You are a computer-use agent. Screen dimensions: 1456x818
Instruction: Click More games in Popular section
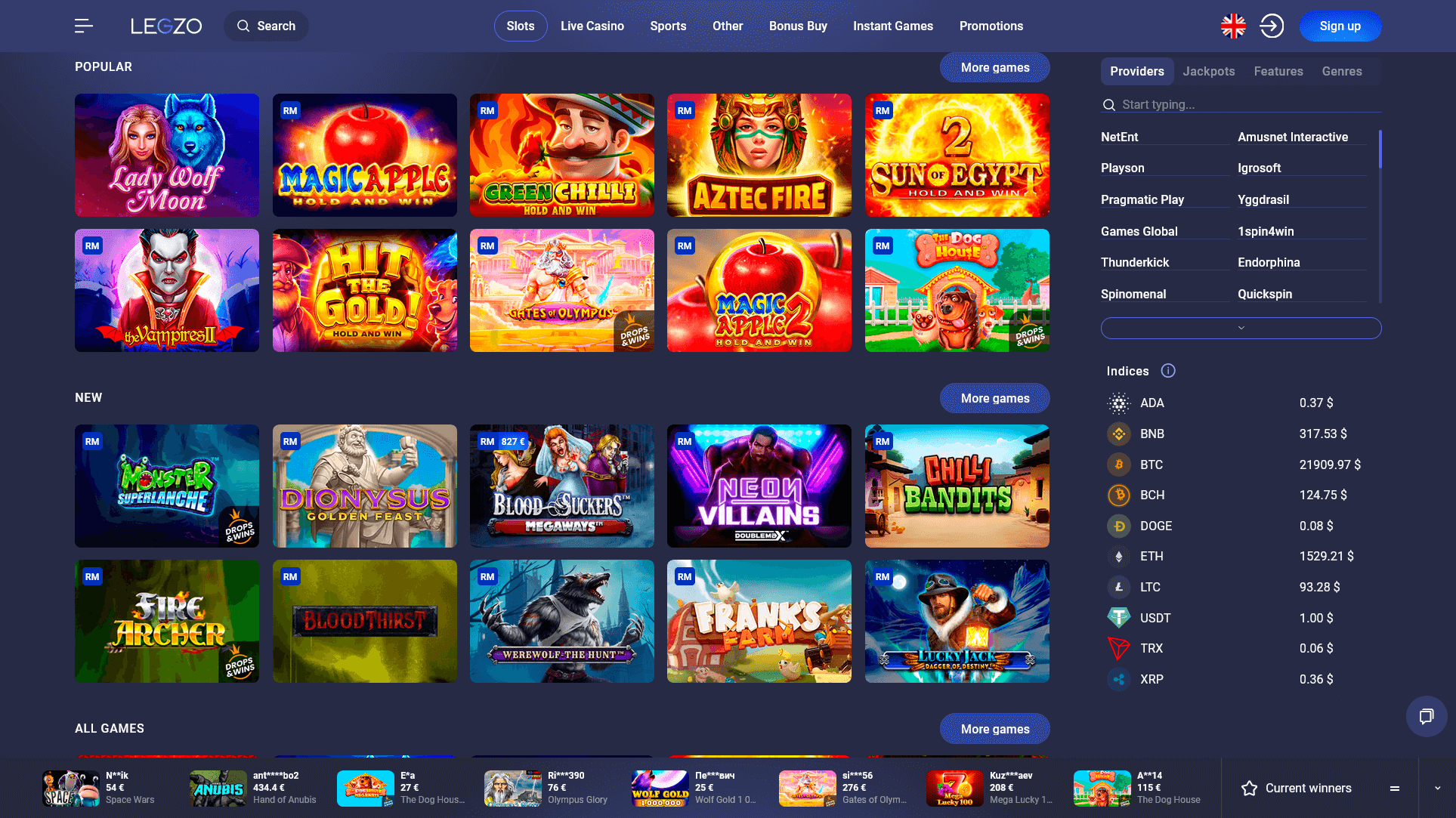point(994,68)
